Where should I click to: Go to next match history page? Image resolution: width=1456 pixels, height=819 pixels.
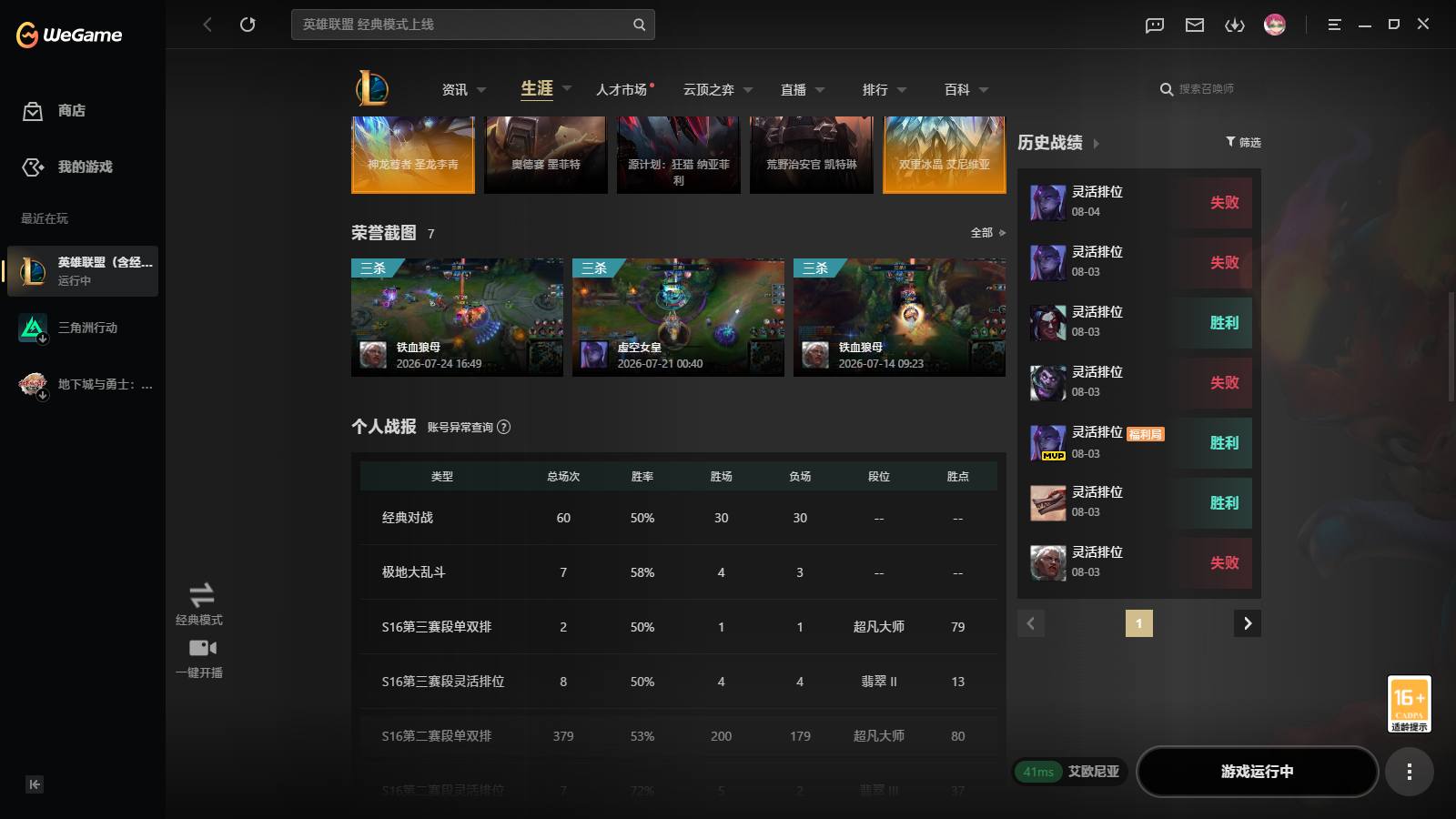coord(1248,623)
